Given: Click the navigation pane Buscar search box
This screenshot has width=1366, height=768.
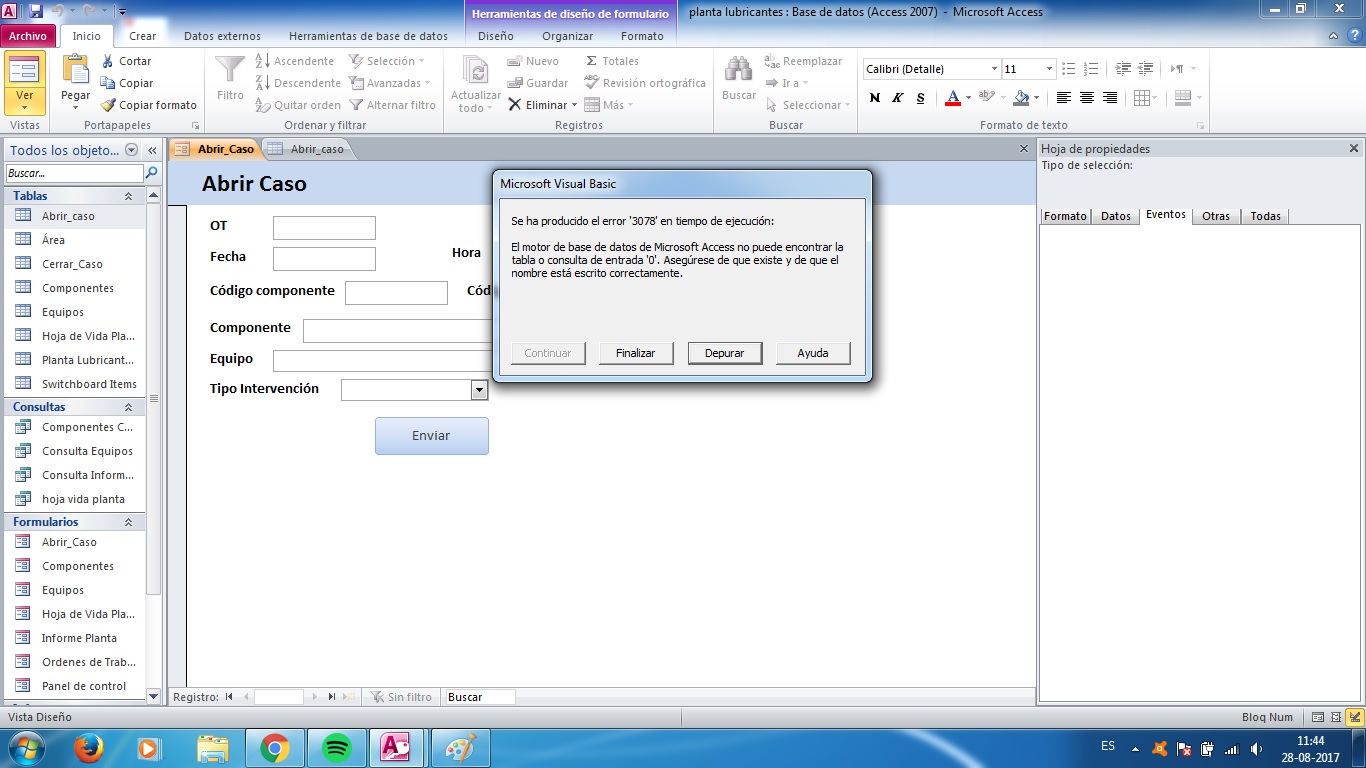Looking at the screenshot, I should tap(75, 173).
